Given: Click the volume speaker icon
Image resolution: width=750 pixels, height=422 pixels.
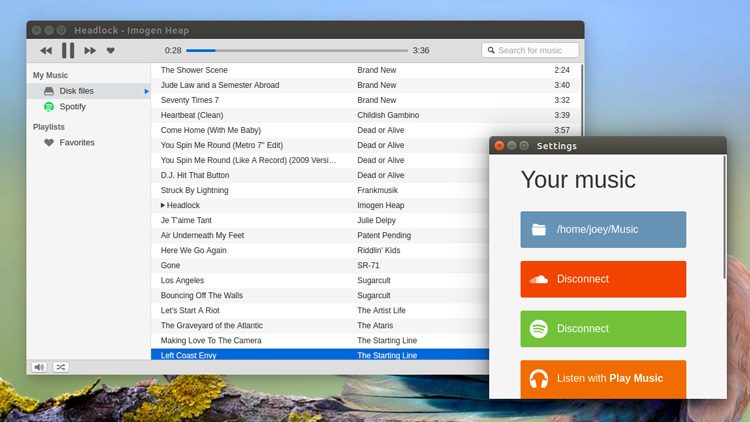Looking at the screenshot, I should [x=39, y=367].
